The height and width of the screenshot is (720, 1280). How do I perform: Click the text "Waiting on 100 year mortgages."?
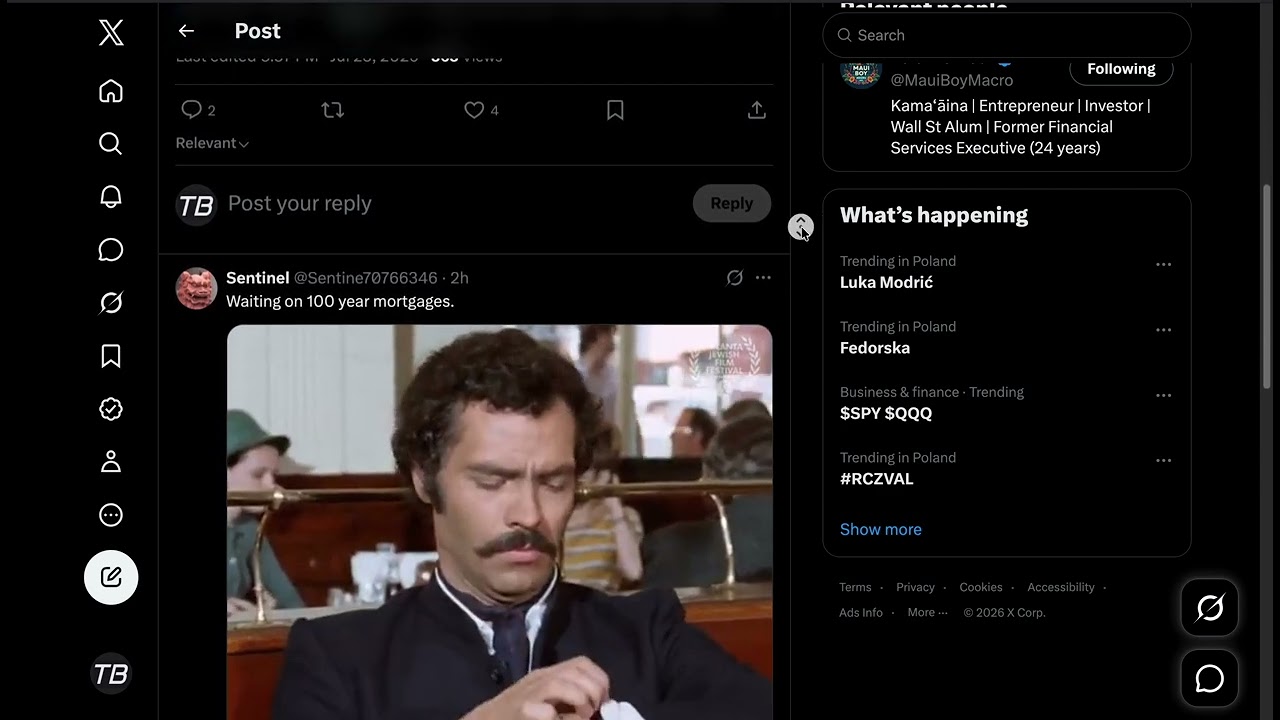click(x=340, y=301)
